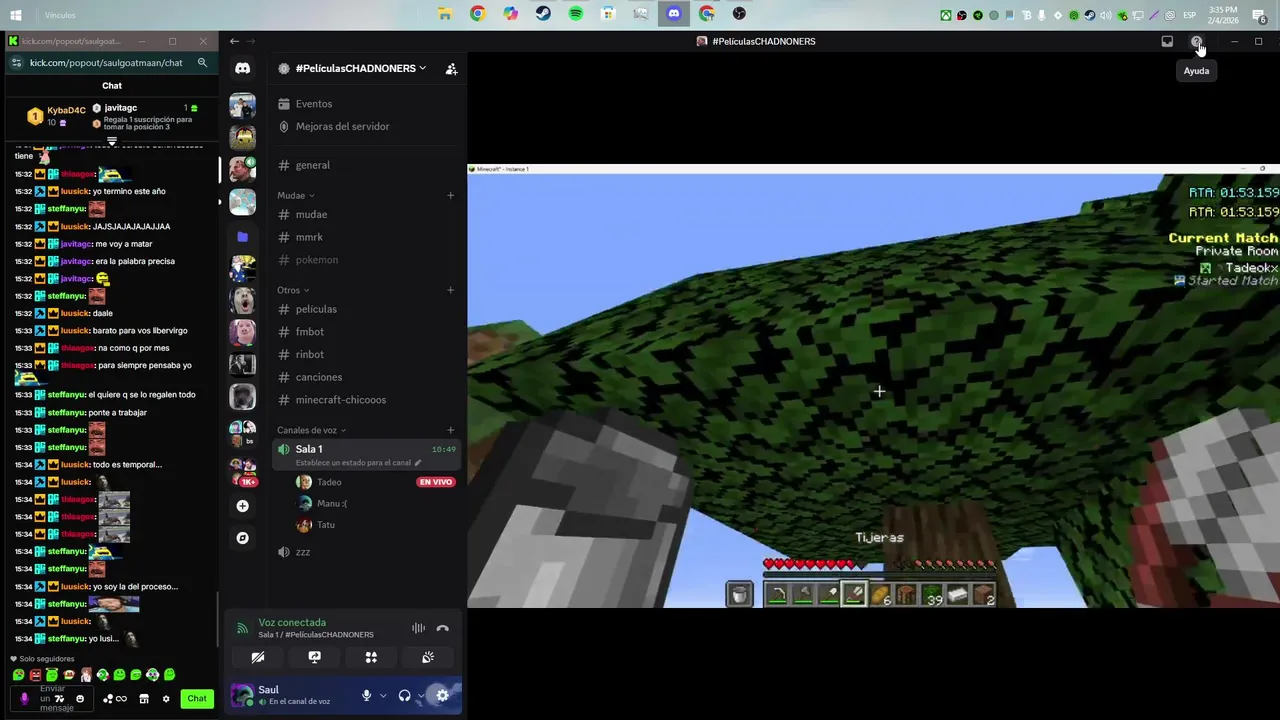Open Mejoras del servidor
This screenshot has height=720, width=1280.
pos(366,127)
